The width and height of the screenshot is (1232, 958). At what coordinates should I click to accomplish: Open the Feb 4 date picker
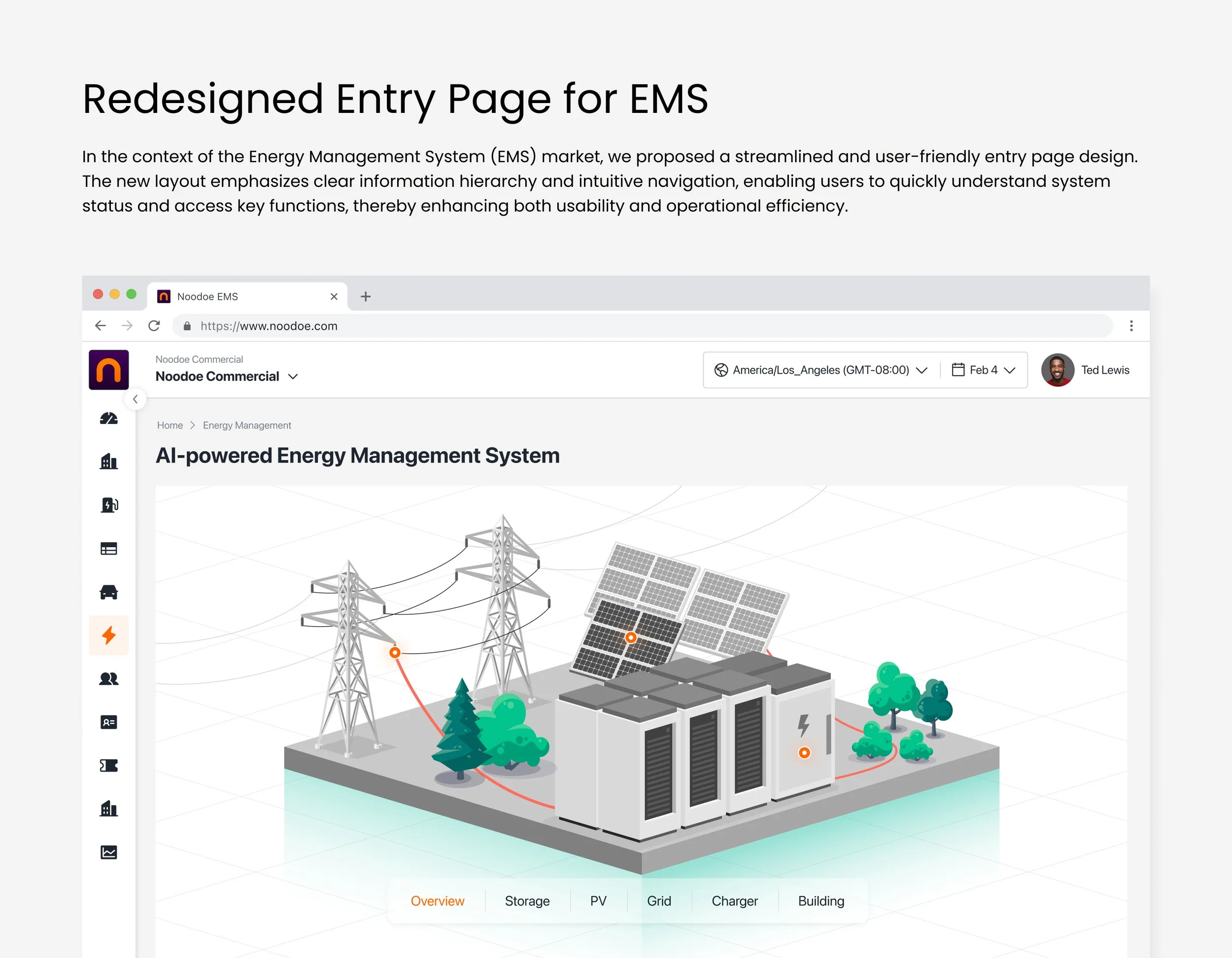984,370
